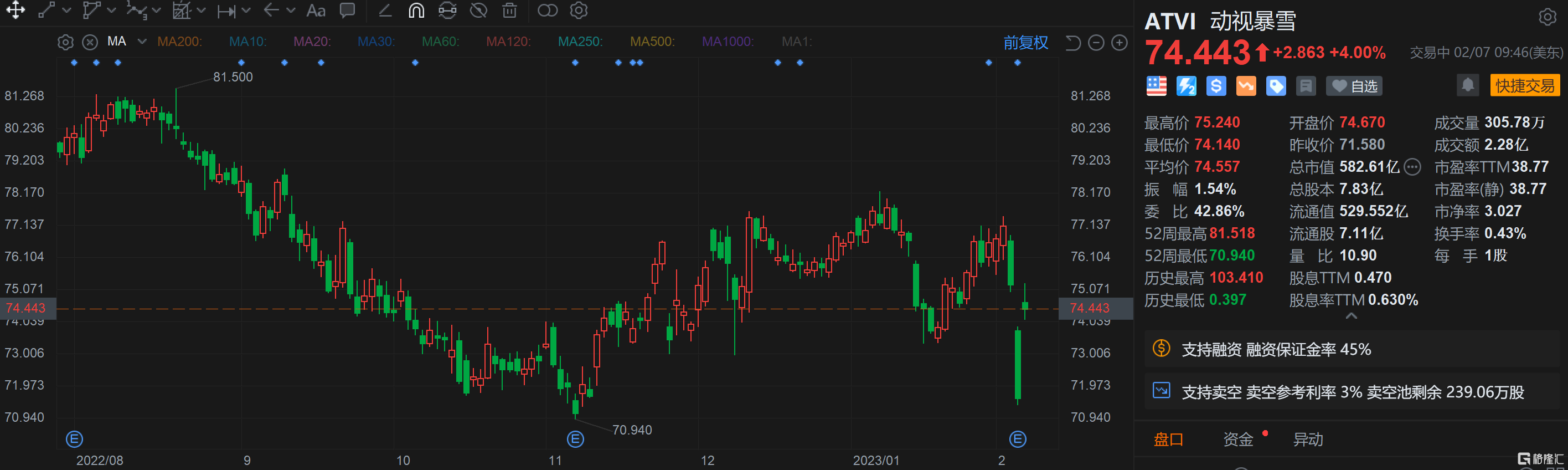Open the MA indicator settings gear
This screenshot has width=1568, height=470.
(65, 42)
